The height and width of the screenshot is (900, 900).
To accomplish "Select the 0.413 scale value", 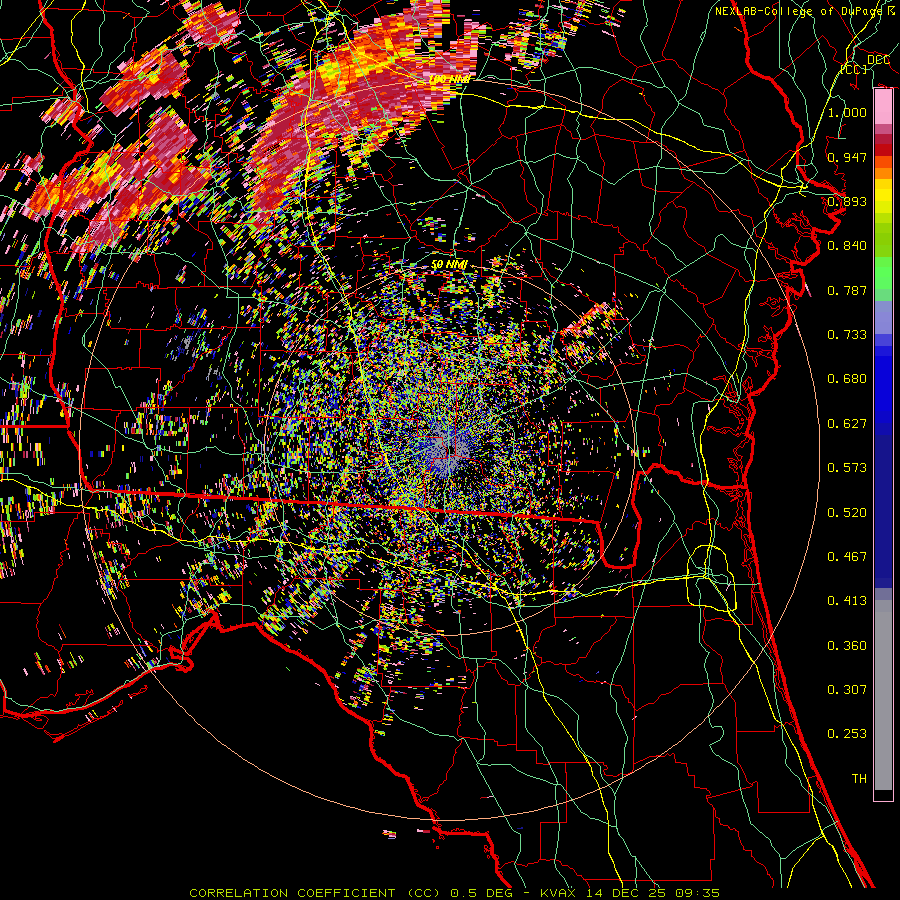I will coord(847,601).
